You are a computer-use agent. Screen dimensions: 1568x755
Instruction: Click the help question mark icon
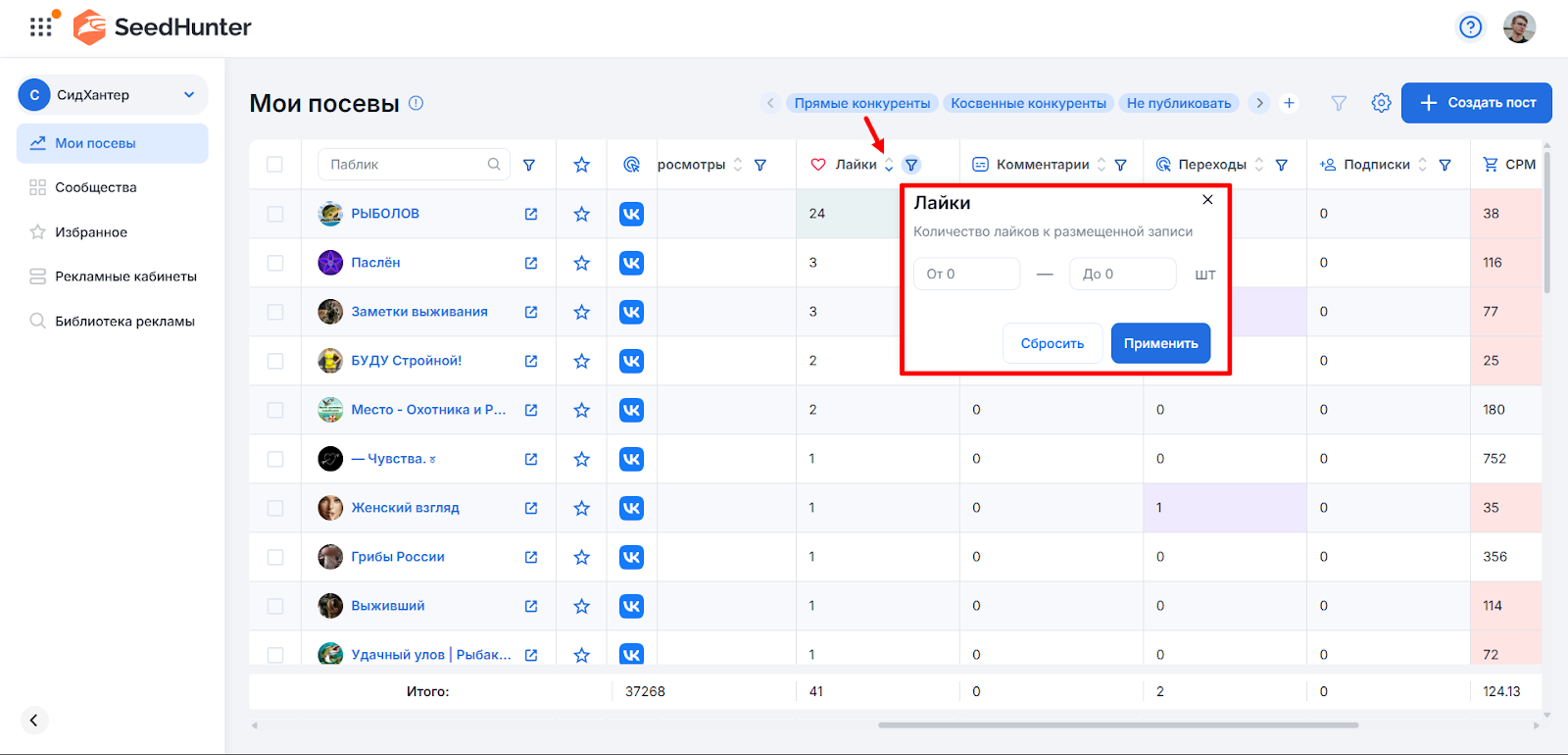(x=1470, y=27)
